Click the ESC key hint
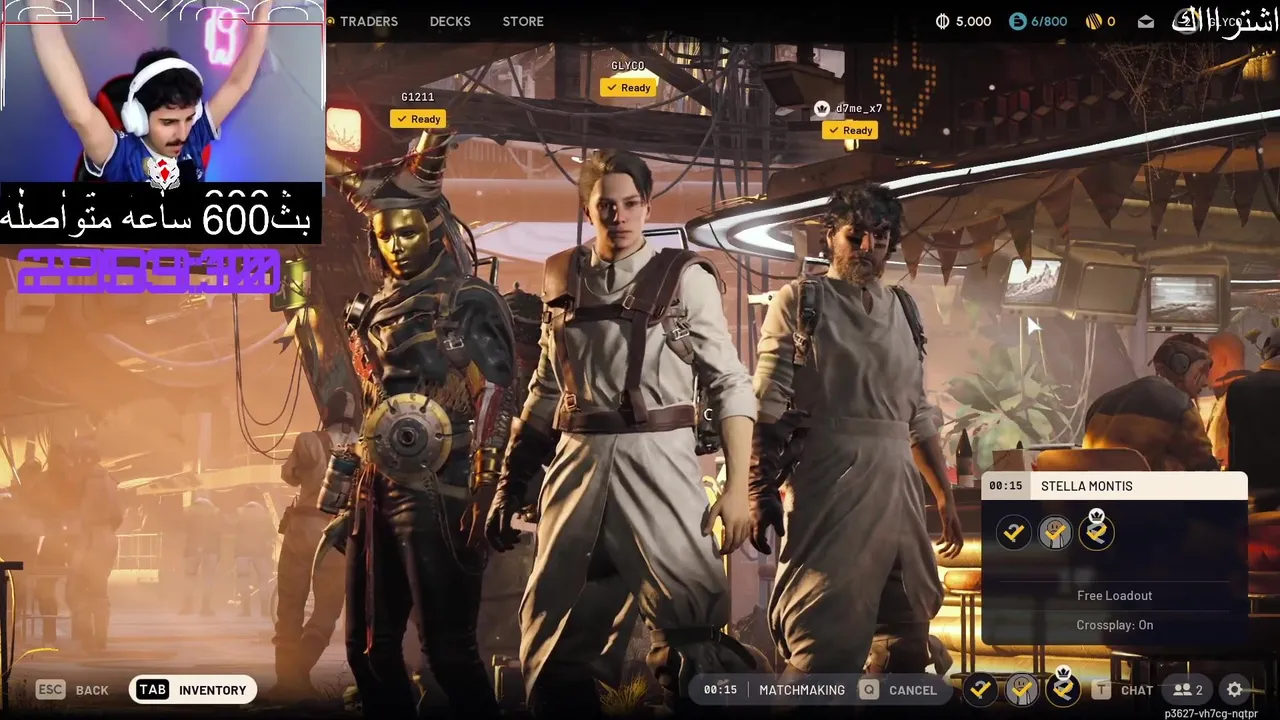This screenshot has height=720, width=1280. pos(50,689)
